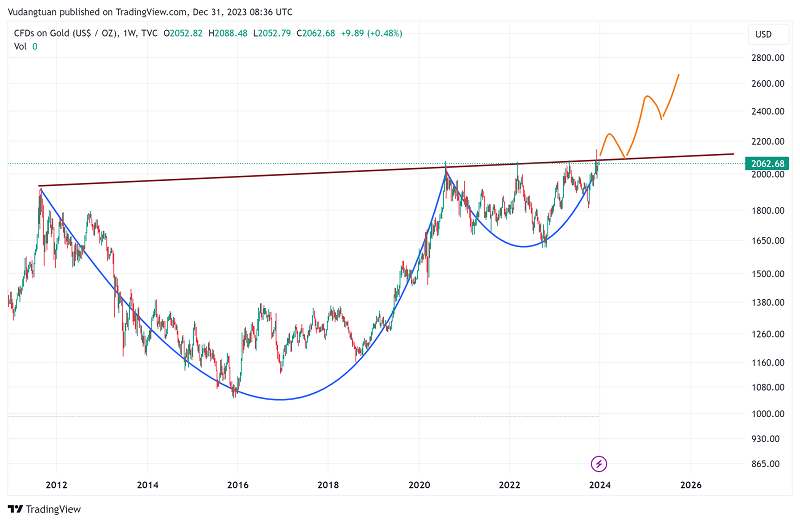The height and width of the screenshot is (523, 800).
Task: Click the 2800.00 price scale label
Action: tap(768, 58)
